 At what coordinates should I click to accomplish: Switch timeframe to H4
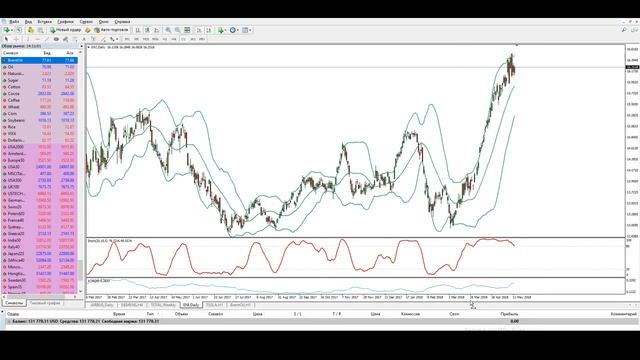174,39
